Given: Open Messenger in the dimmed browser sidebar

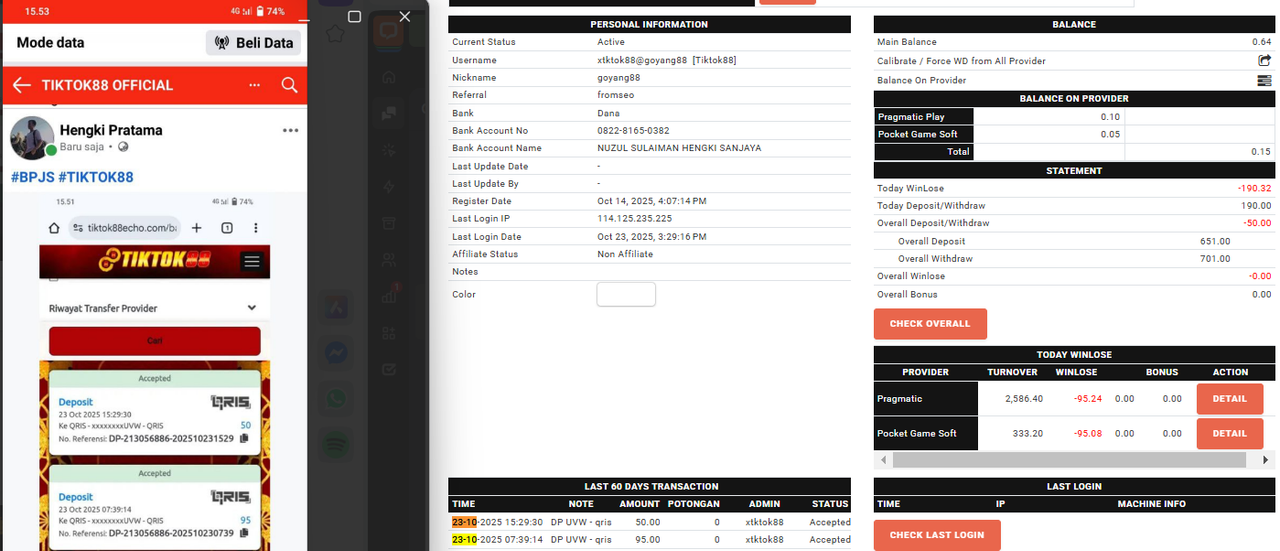Looking at the screenshot, I should click(336, 352).
